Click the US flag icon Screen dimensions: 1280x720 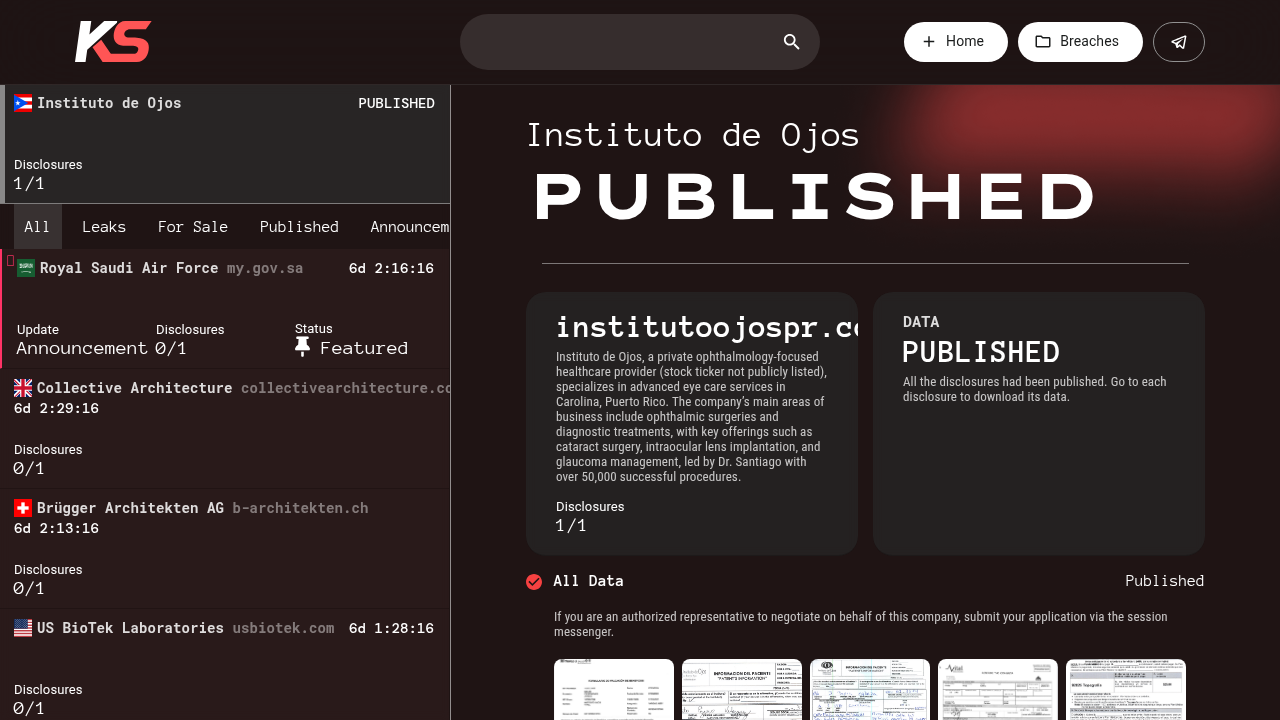pyautogui.click(x=23, y=628)
